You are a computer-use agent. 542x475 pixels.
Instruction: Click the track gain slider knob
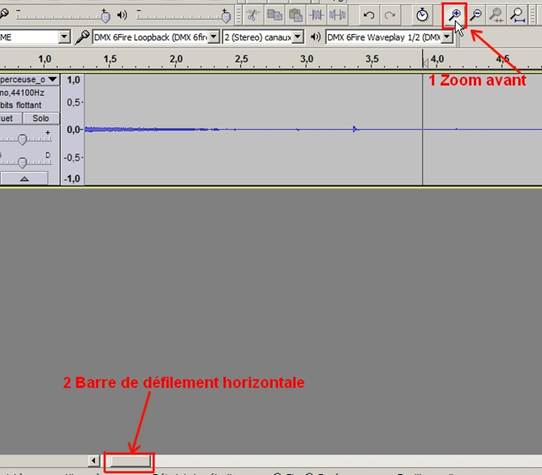[22, 139]
